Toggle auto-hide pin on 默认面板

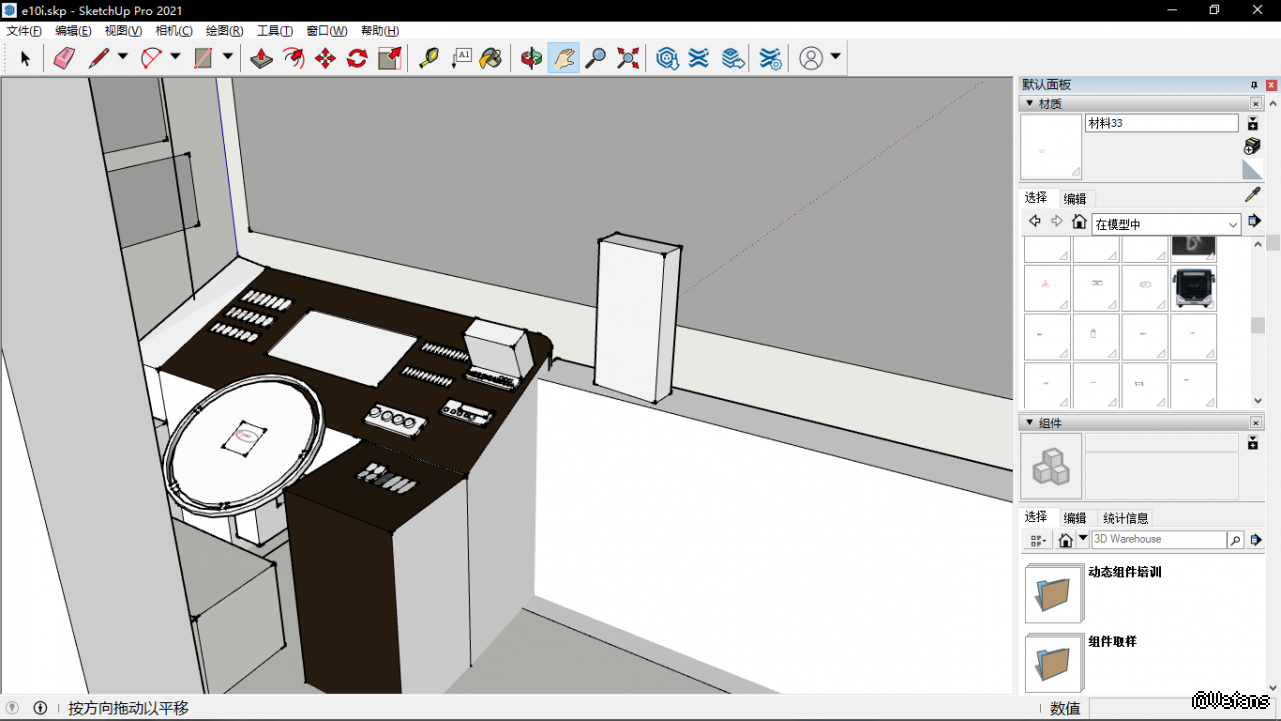[1254, 85]
